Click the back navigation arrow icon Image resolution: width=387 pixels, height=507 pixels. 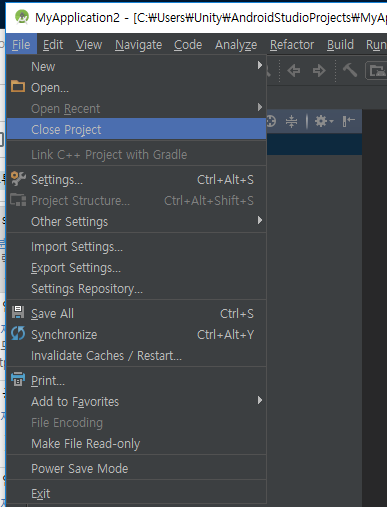pos(294,71)
